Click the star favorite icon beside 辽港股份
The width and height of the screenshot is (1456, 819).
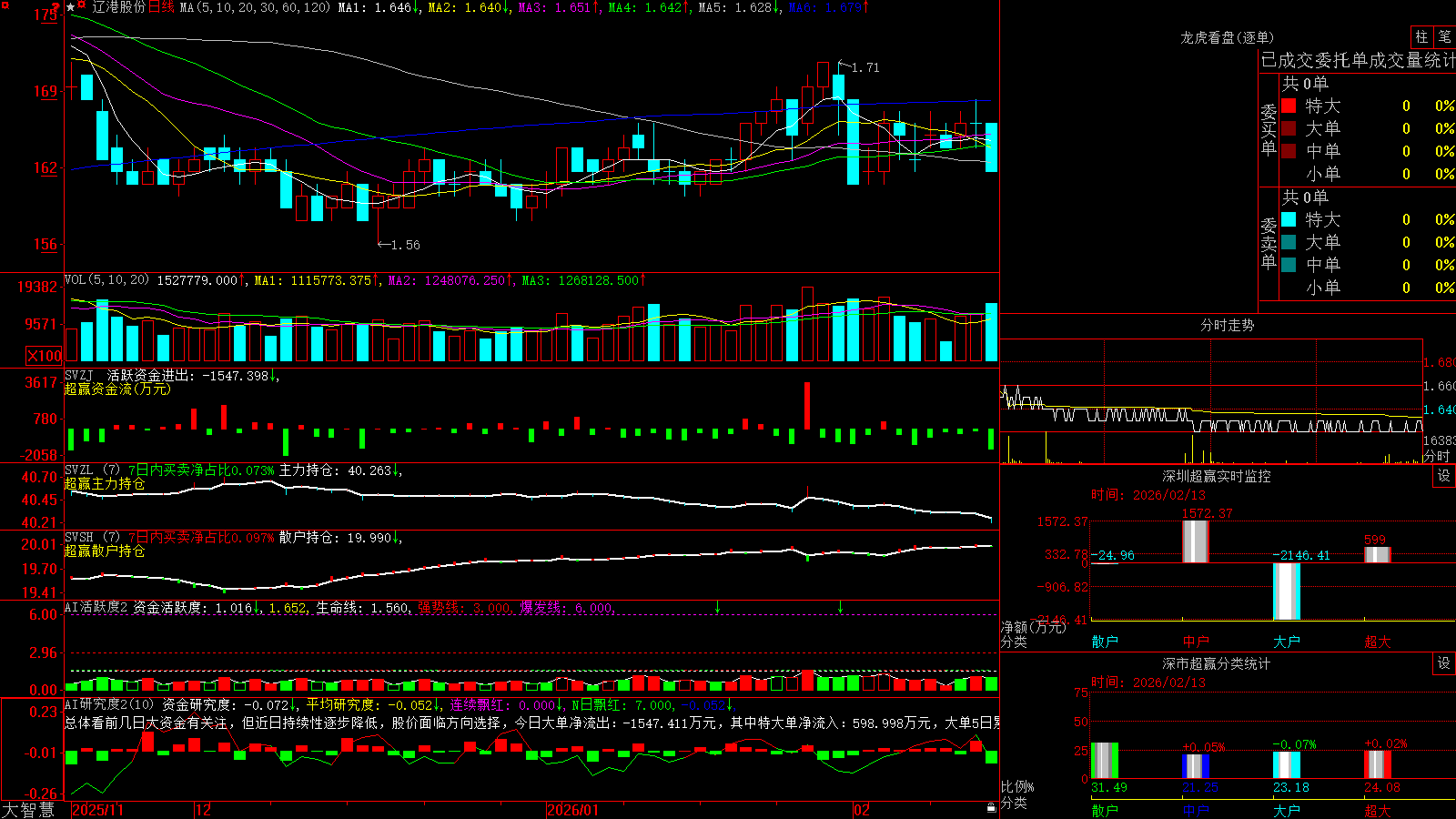point(71,7)
